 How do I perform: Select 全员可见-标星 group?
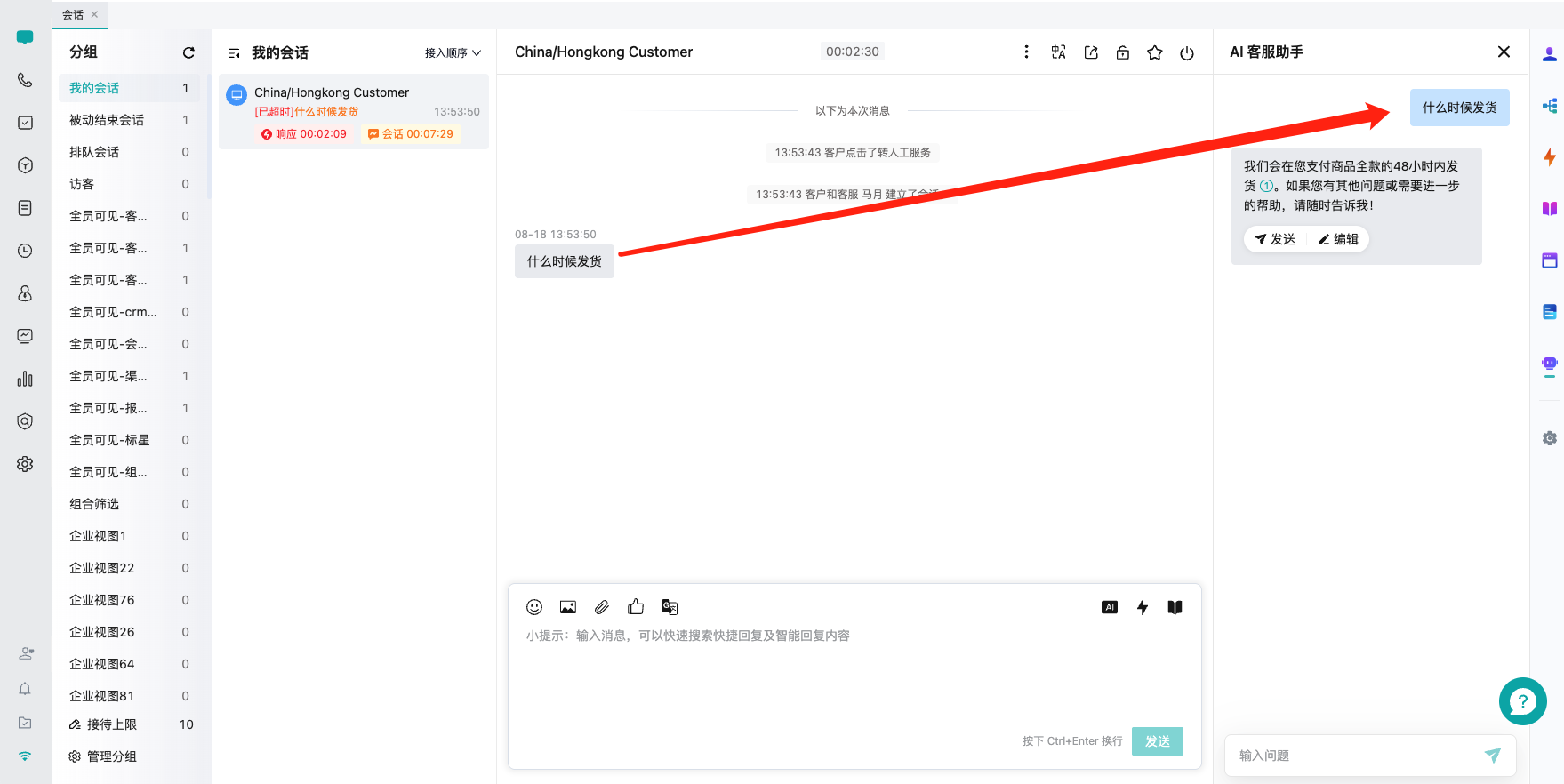point(130,440)
